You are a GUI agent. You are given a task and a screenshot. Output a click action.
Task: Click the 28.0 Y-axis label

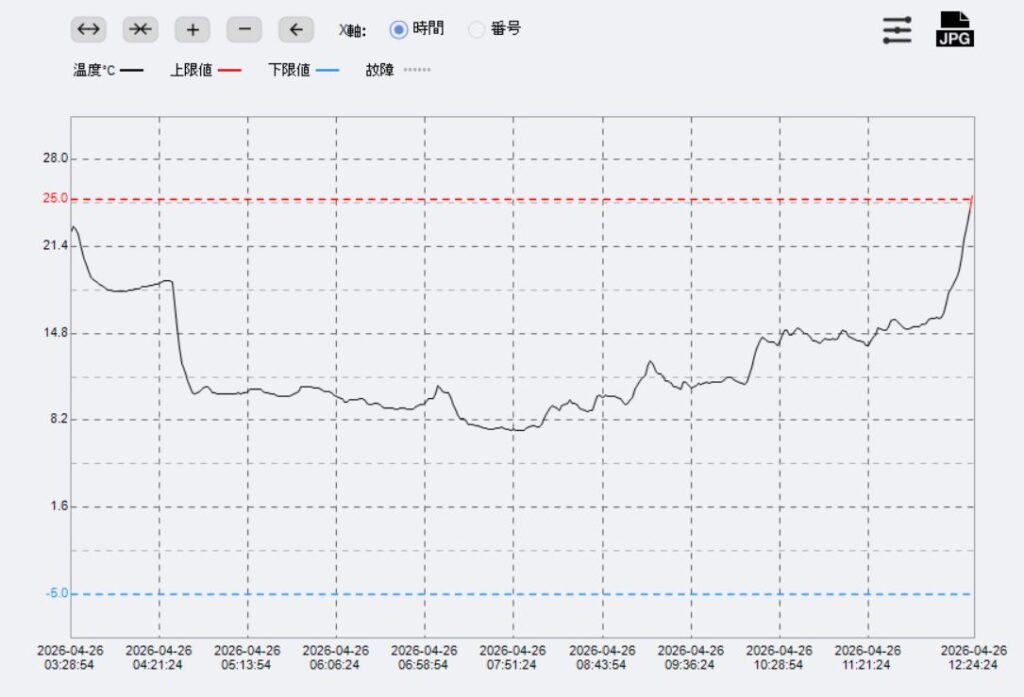55,158
